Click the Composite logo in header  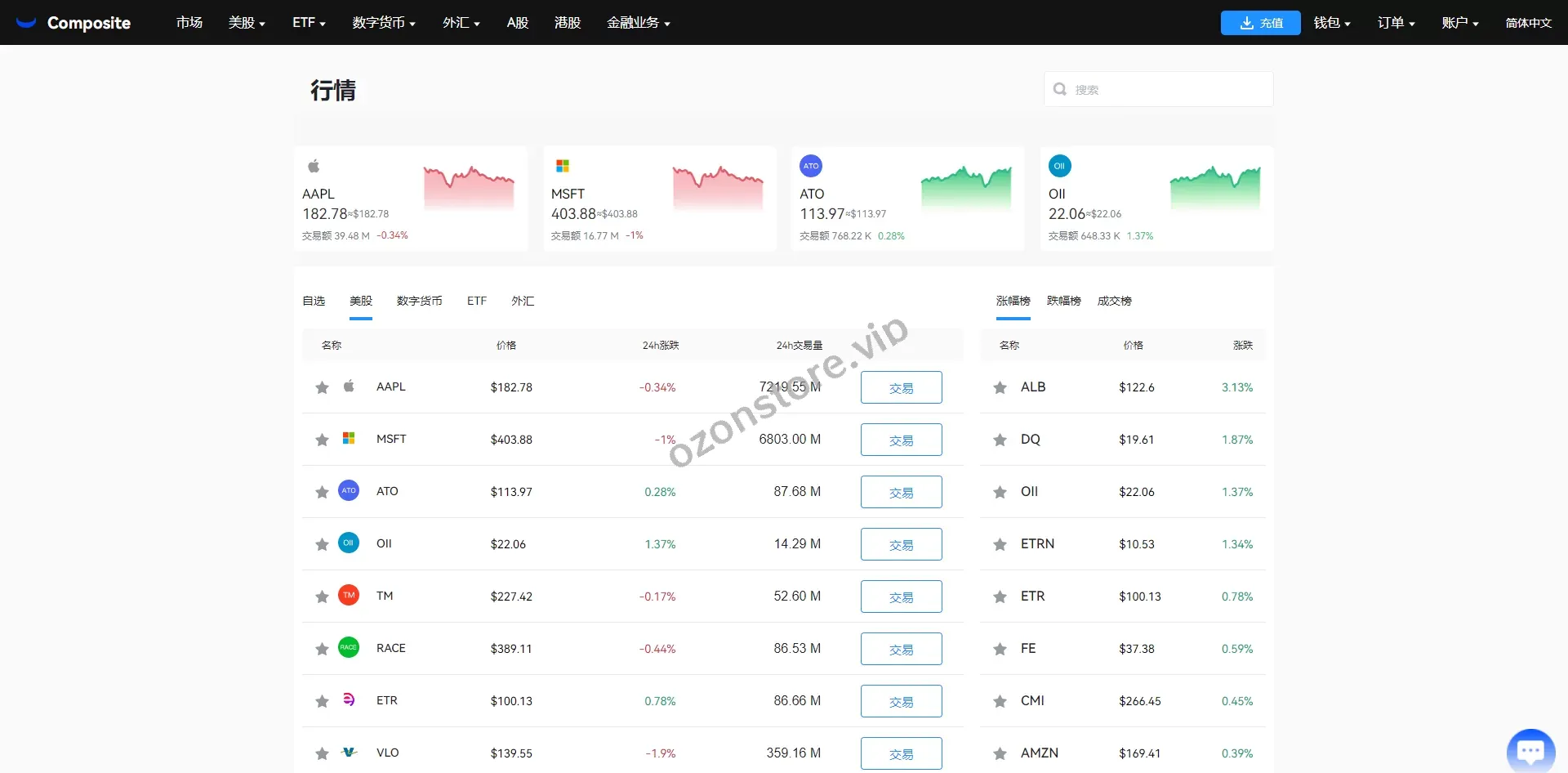73,23
